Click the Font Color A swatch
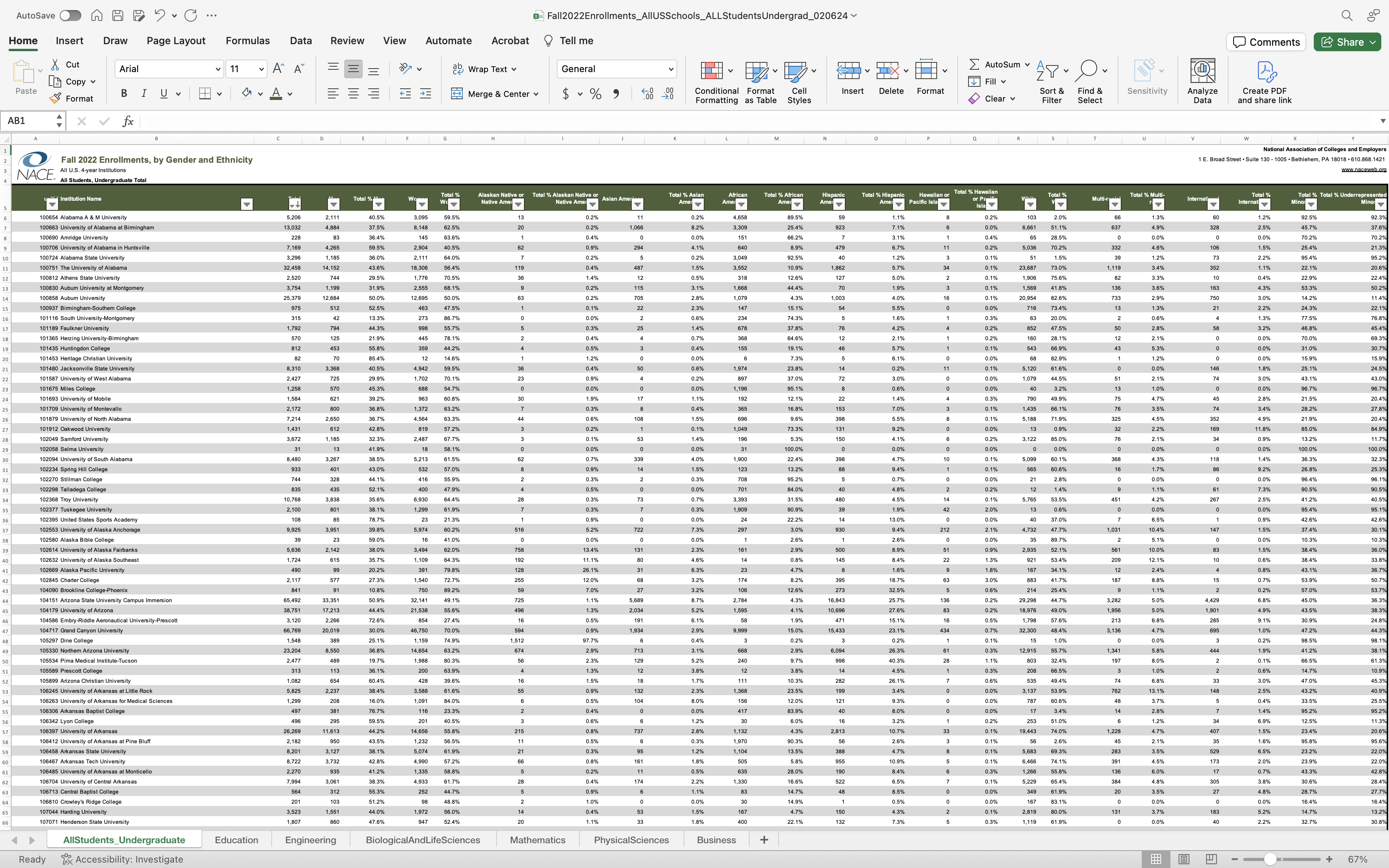1389x868 pixels. (276, 93)
